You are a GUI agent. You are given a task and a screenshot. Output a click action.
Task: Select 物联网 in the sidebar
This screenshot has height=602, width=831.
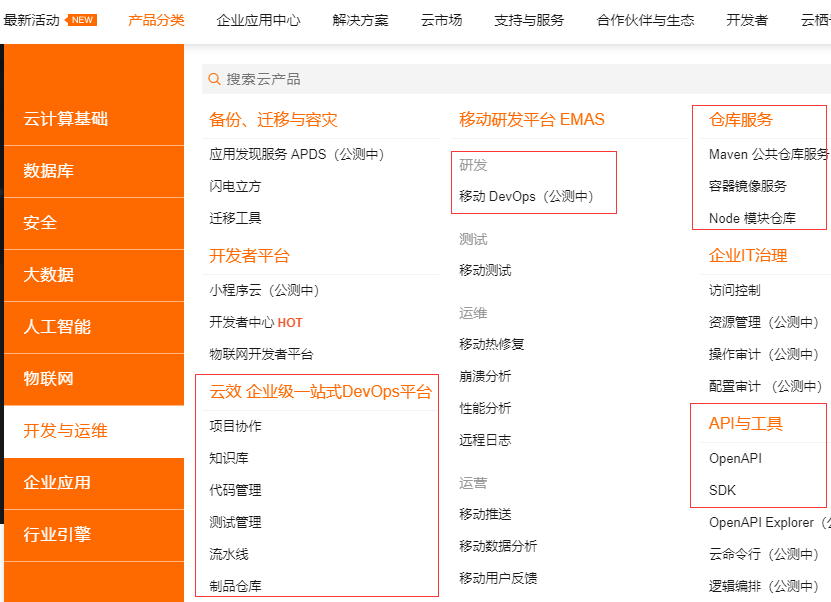94,378
